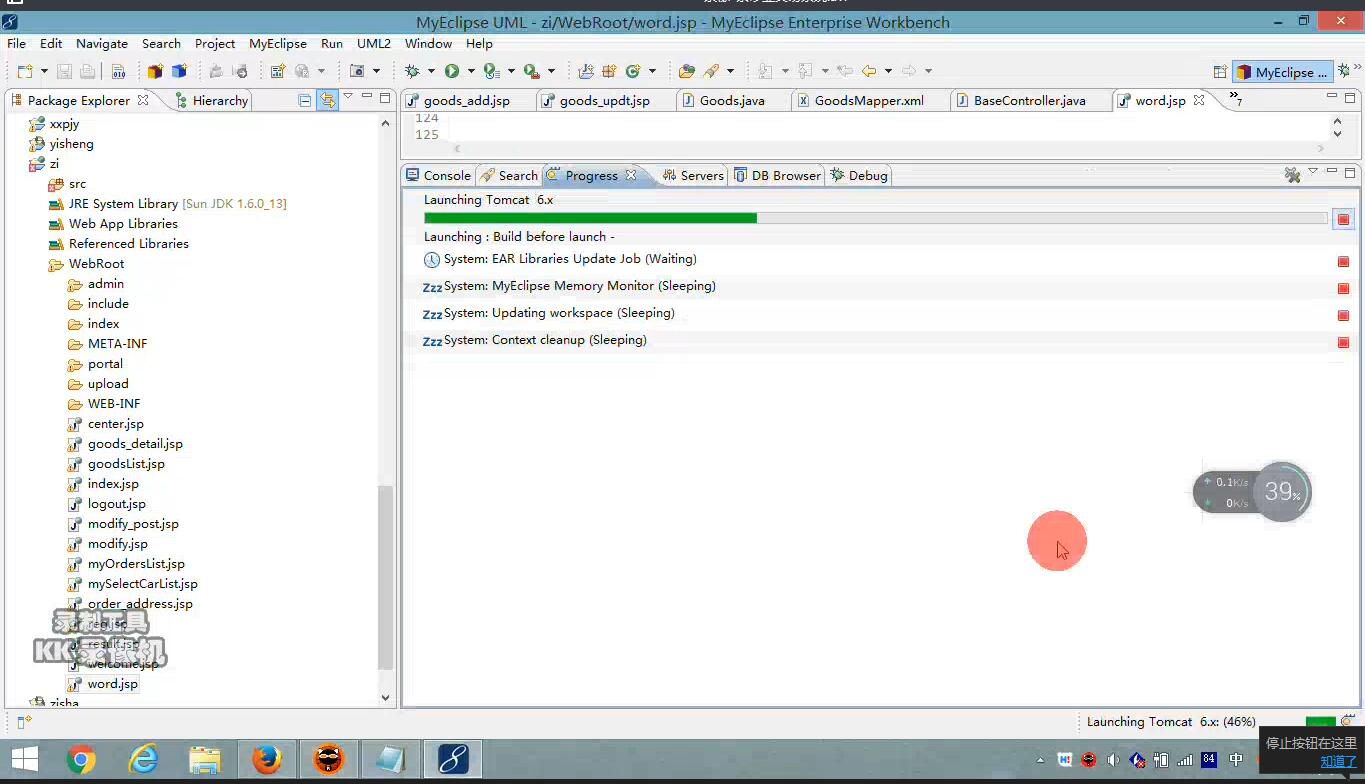Switch to the Hierarchy tab
Screen dimensions: 1365x784
[211, 100]
